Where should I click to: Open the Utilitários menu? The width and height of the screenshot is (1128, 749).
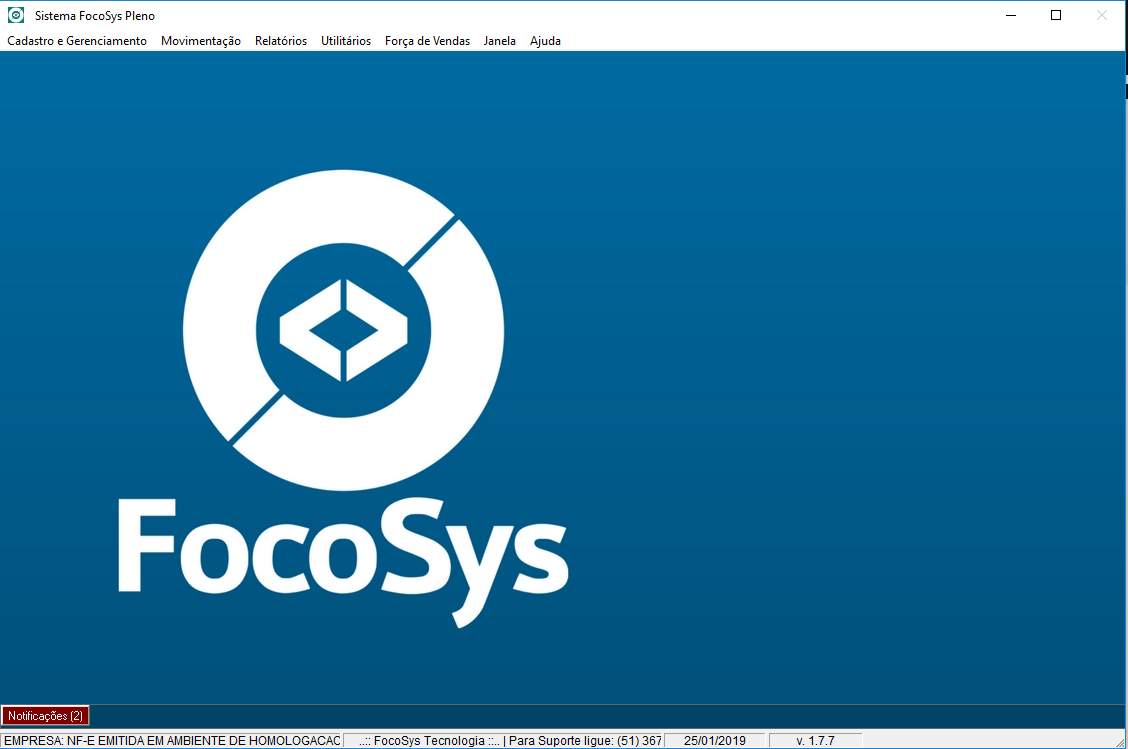[346, 41]
